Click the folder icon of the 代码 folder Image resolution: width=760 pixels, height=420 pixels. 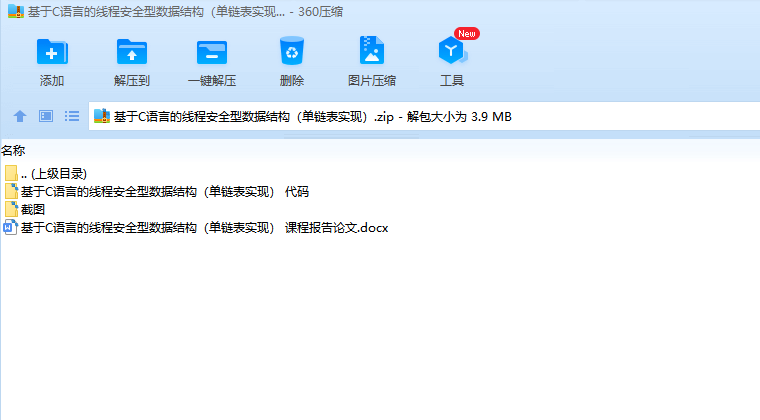(x=11, y=191)
